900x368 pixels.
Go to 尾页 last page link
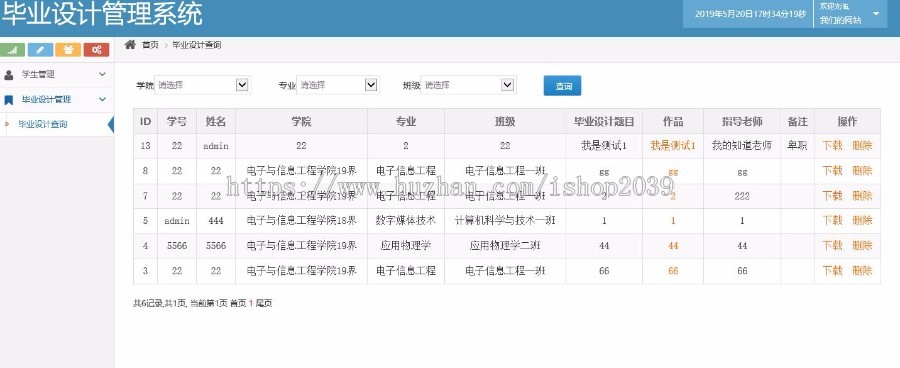tap(264, 303)
